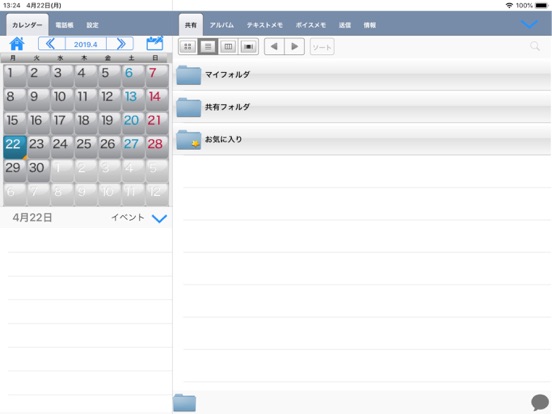
Task: Select Sunday April 21
Action: pyautogui.click(x=157, y=123)
